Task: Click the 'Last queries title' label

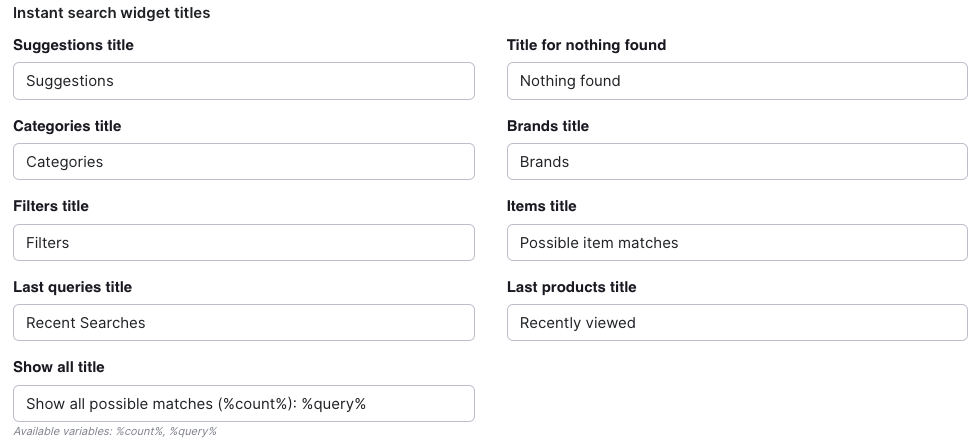Action: click(x=72, y=287)
